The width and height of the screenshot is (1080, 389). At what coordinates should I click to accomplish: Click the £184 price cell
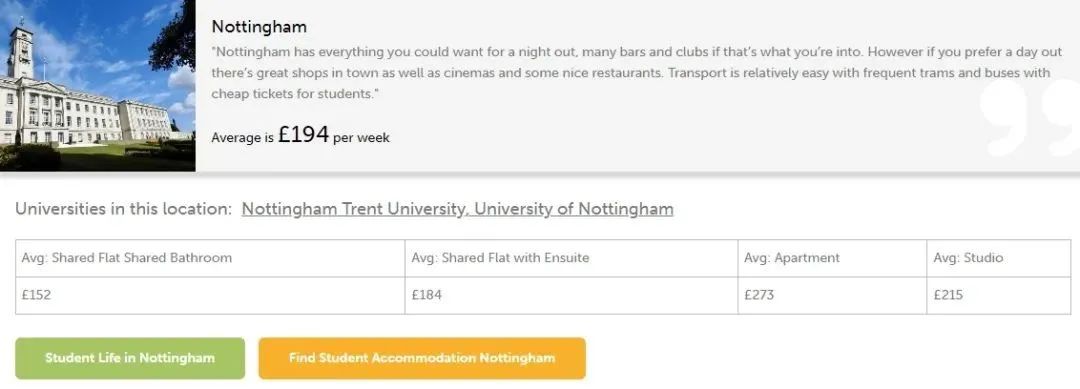[571, 295]
